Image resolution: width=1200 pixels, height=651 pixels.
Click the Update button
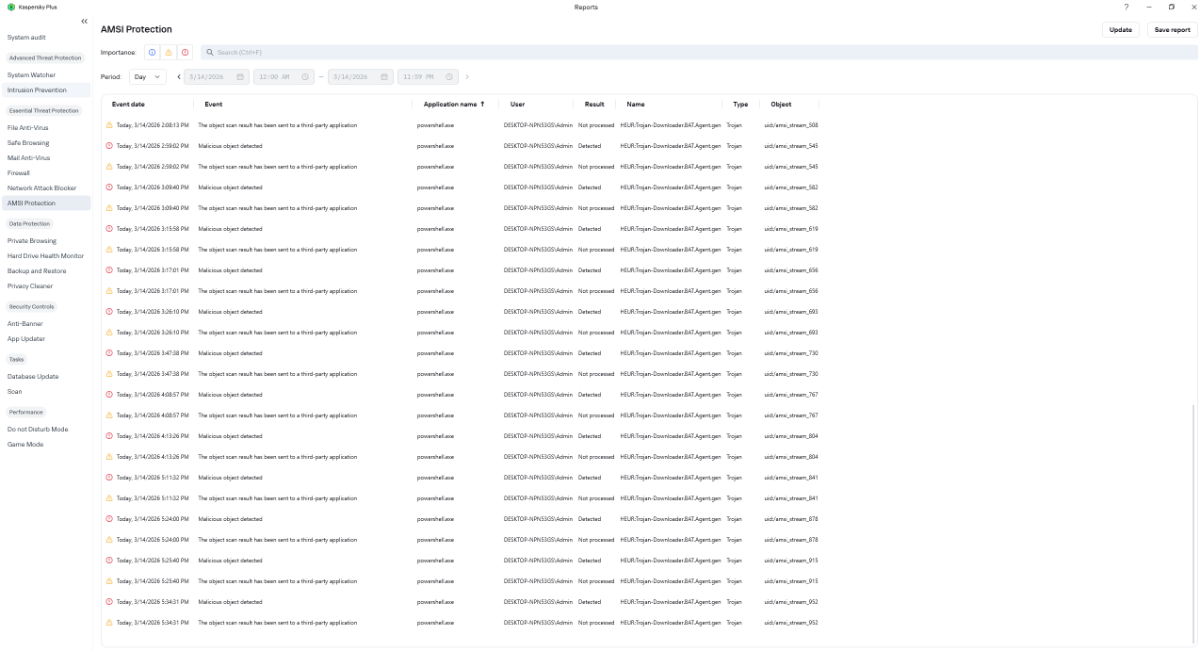[1121, 30]
